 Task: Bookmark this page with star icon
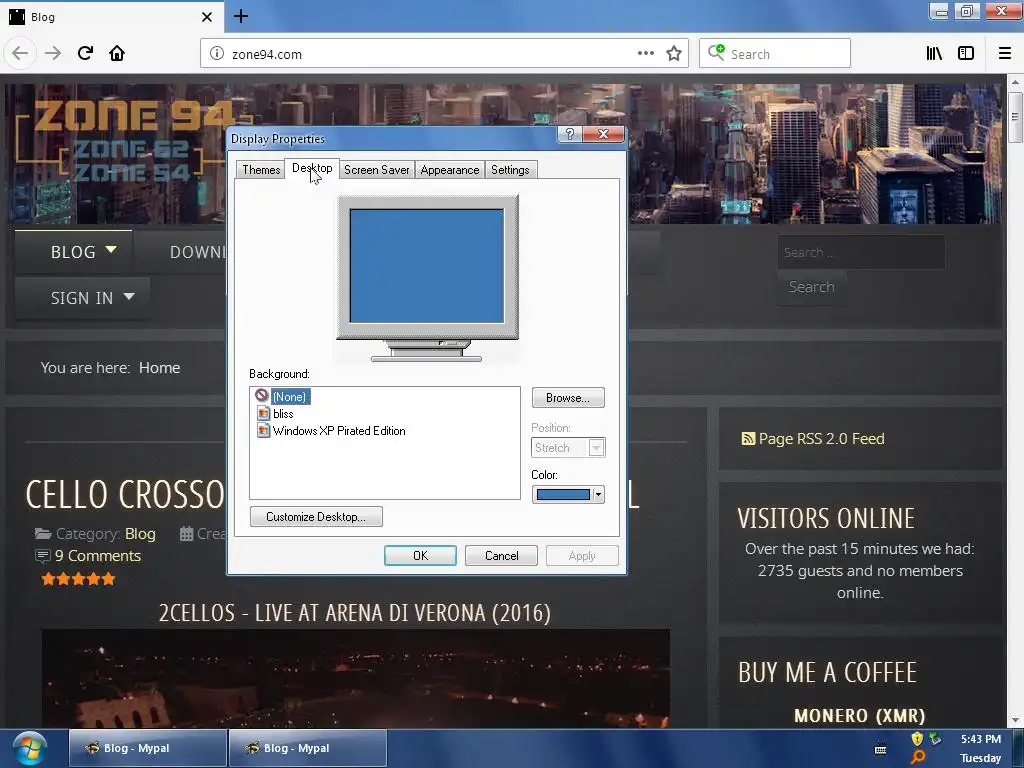pos(674,54)
